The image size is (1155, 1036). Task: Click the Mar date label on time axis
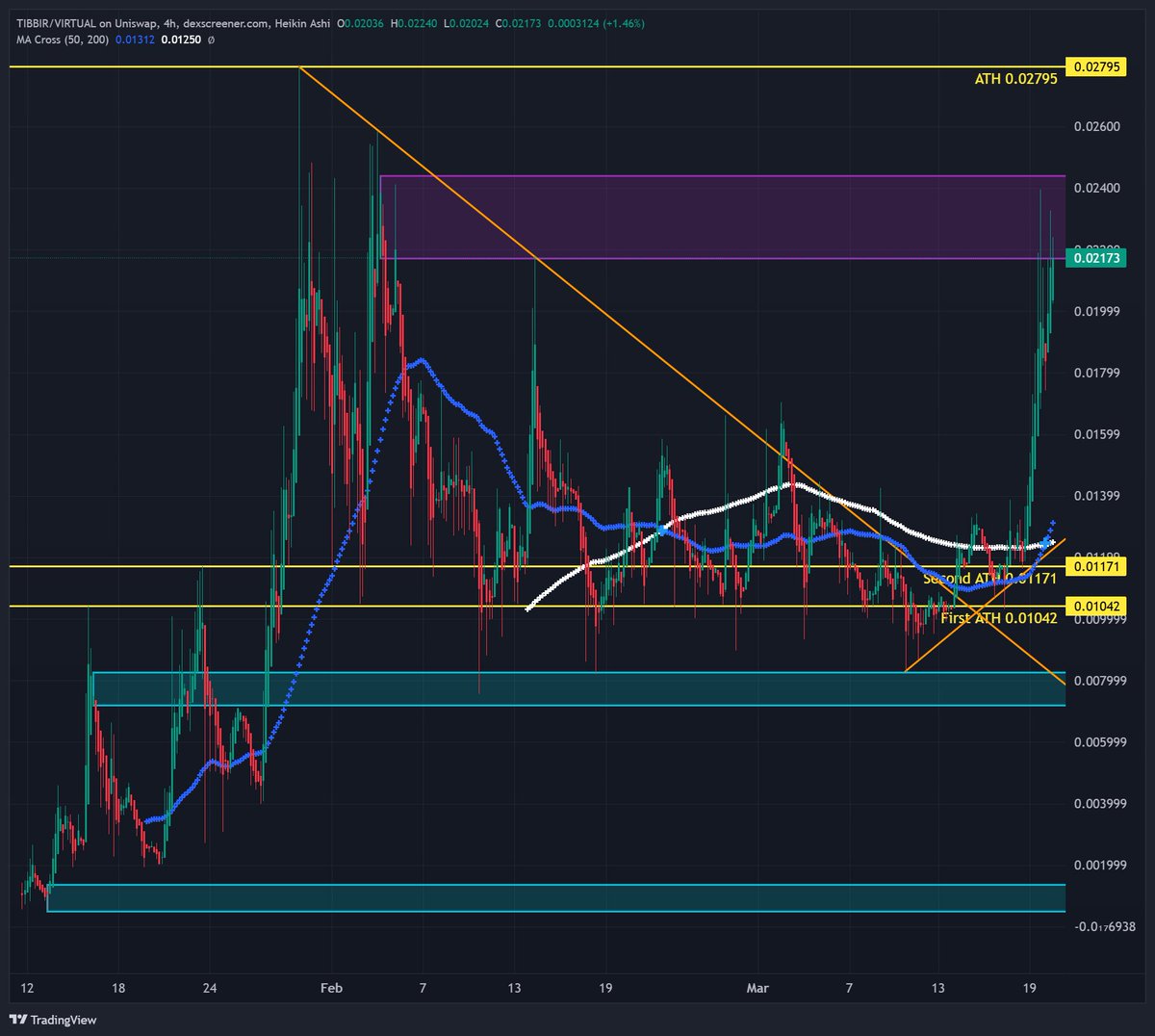coord(757,988)
